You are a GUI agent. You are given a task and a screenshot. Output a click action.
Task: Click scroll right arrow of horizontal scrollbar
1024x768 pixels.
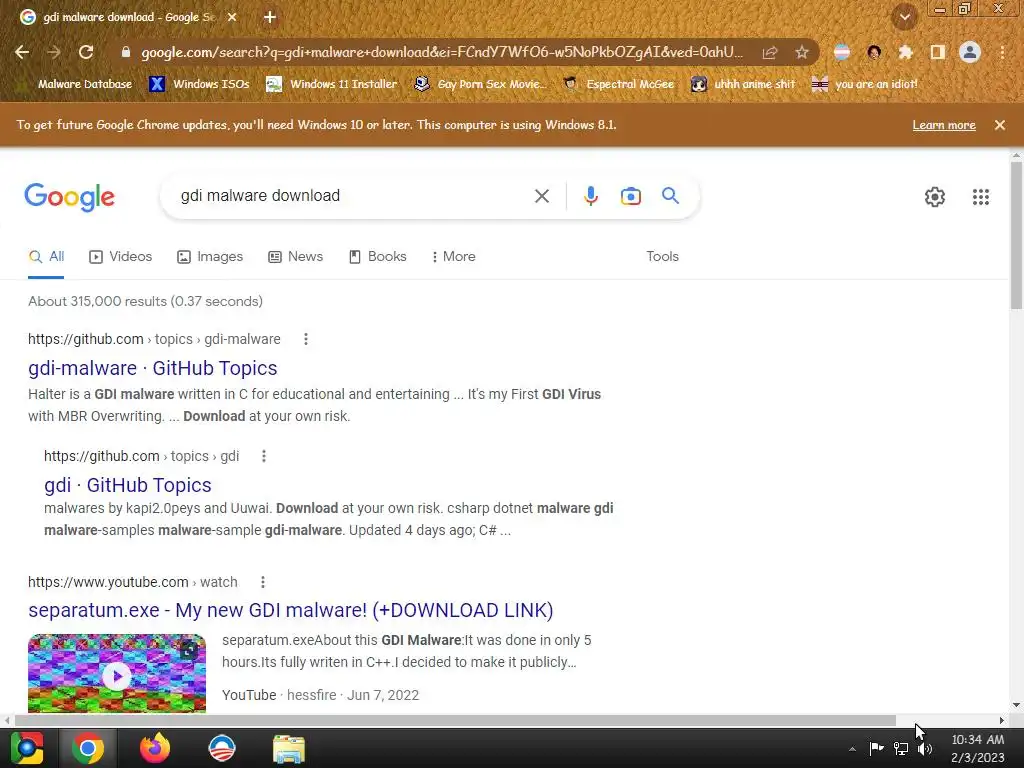(x=1001, y=720)
